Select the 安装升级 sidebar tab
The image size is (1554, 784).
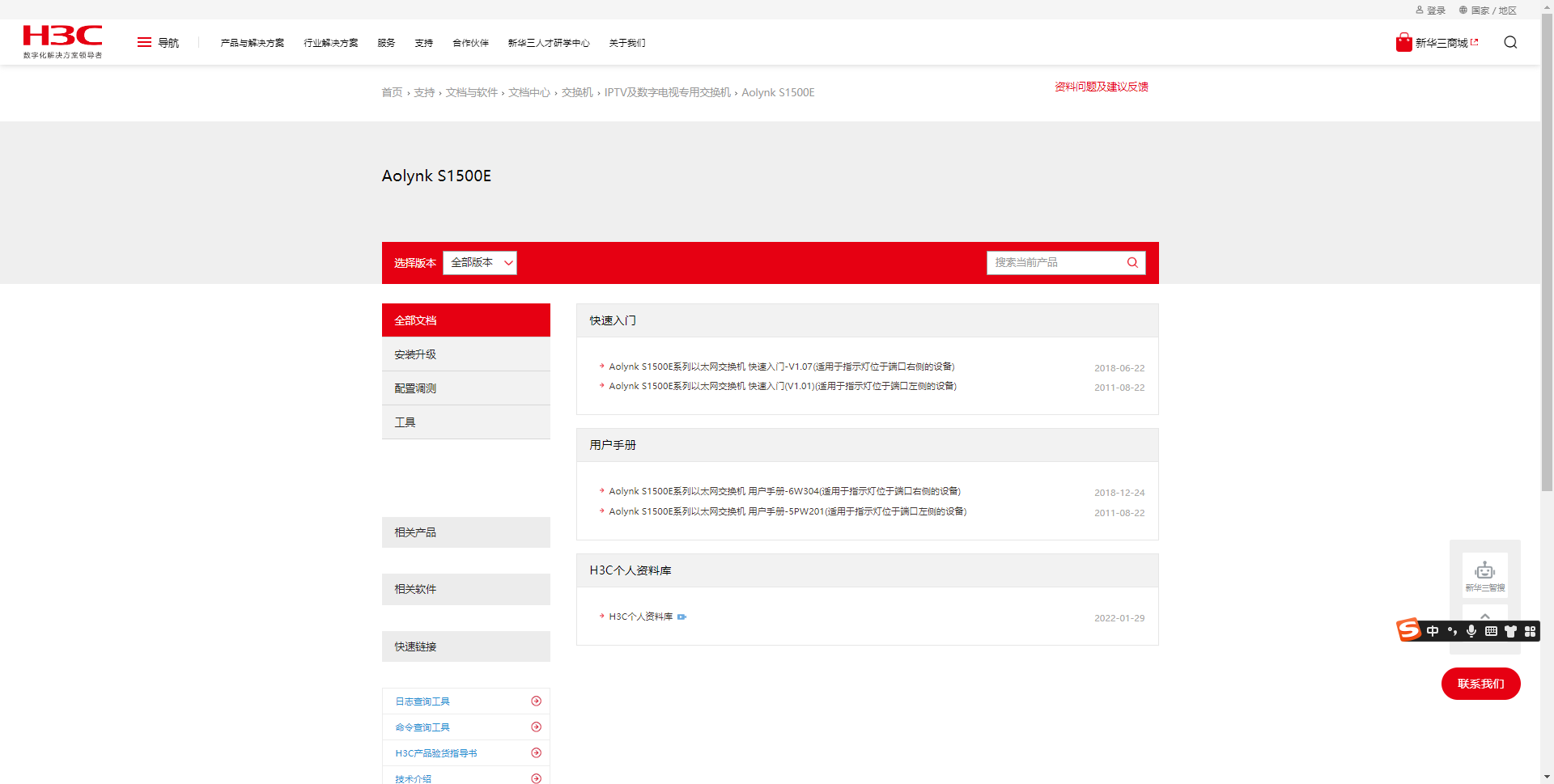tap(466, 354)
